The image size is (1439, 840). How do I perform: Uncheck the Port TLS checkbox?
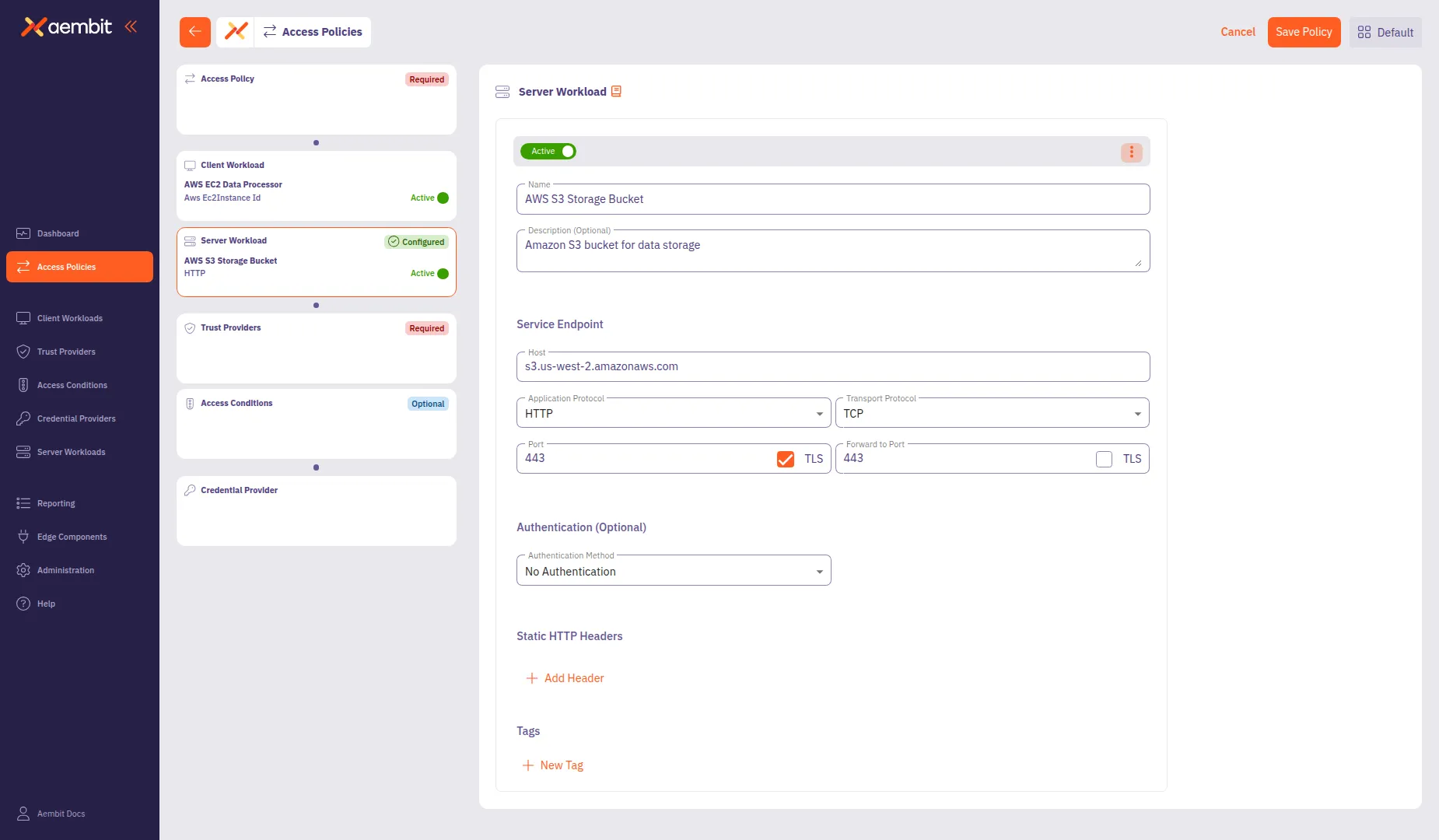click(785, 459)
